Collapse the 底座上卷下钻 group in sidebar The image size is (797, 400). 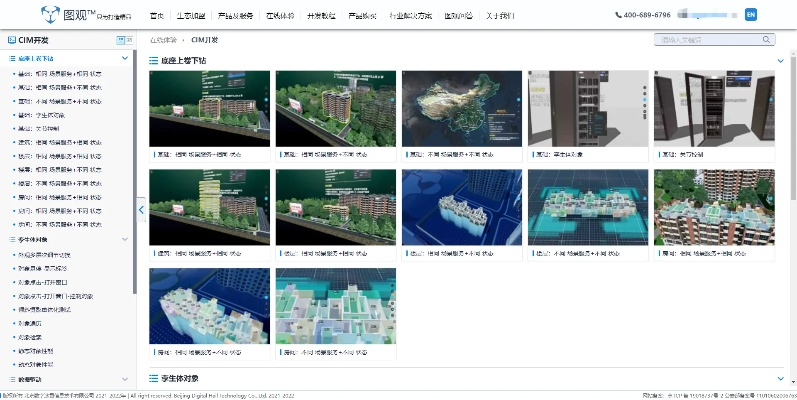[125, 59]
